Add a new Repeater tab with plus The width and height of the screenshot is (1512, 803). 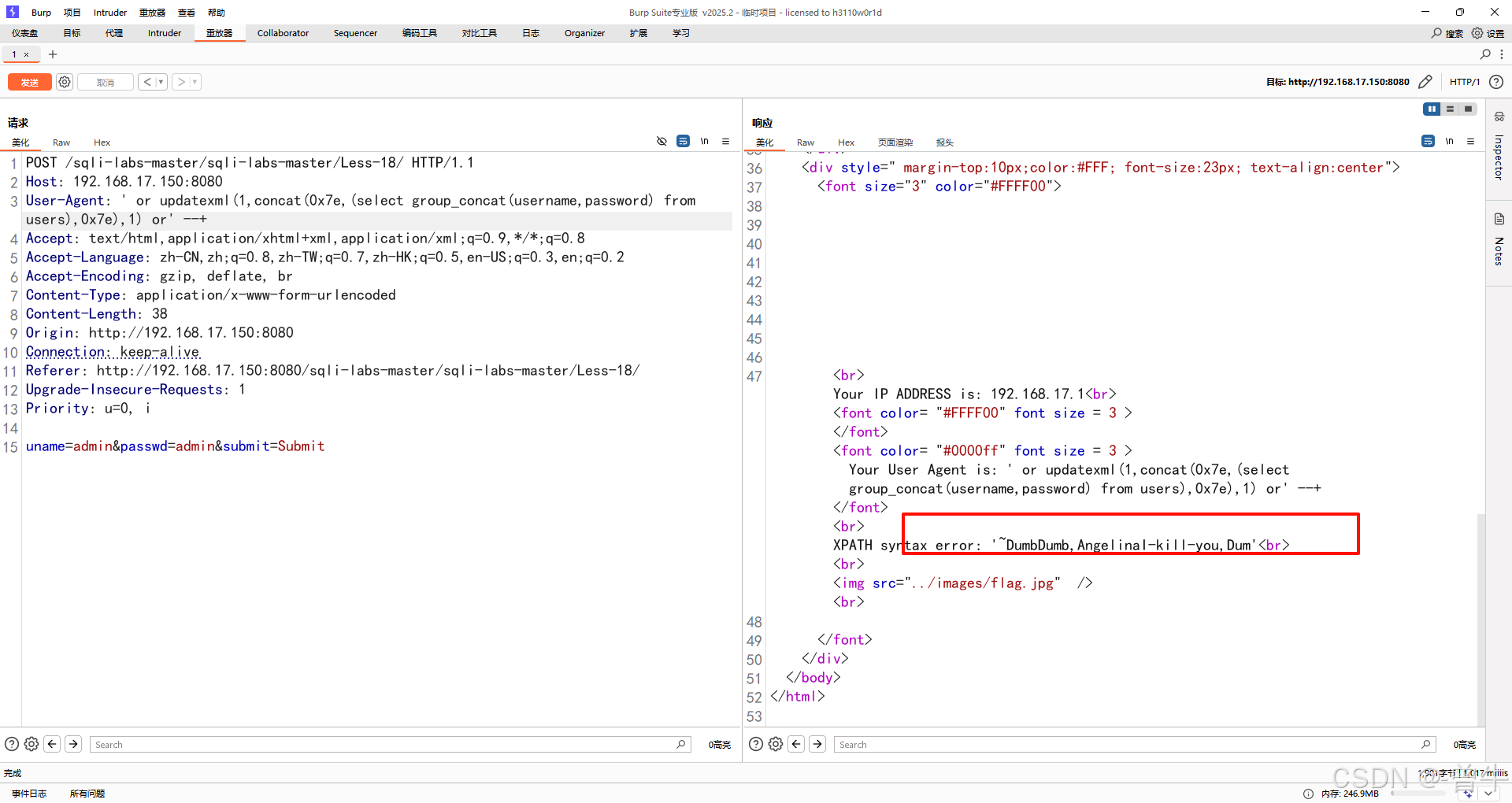pos(53,54)
